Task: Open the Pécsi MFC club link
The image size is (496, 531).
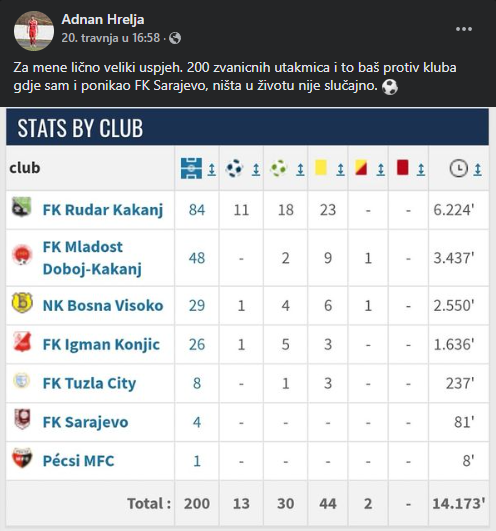Action: [x=79, y=461]
